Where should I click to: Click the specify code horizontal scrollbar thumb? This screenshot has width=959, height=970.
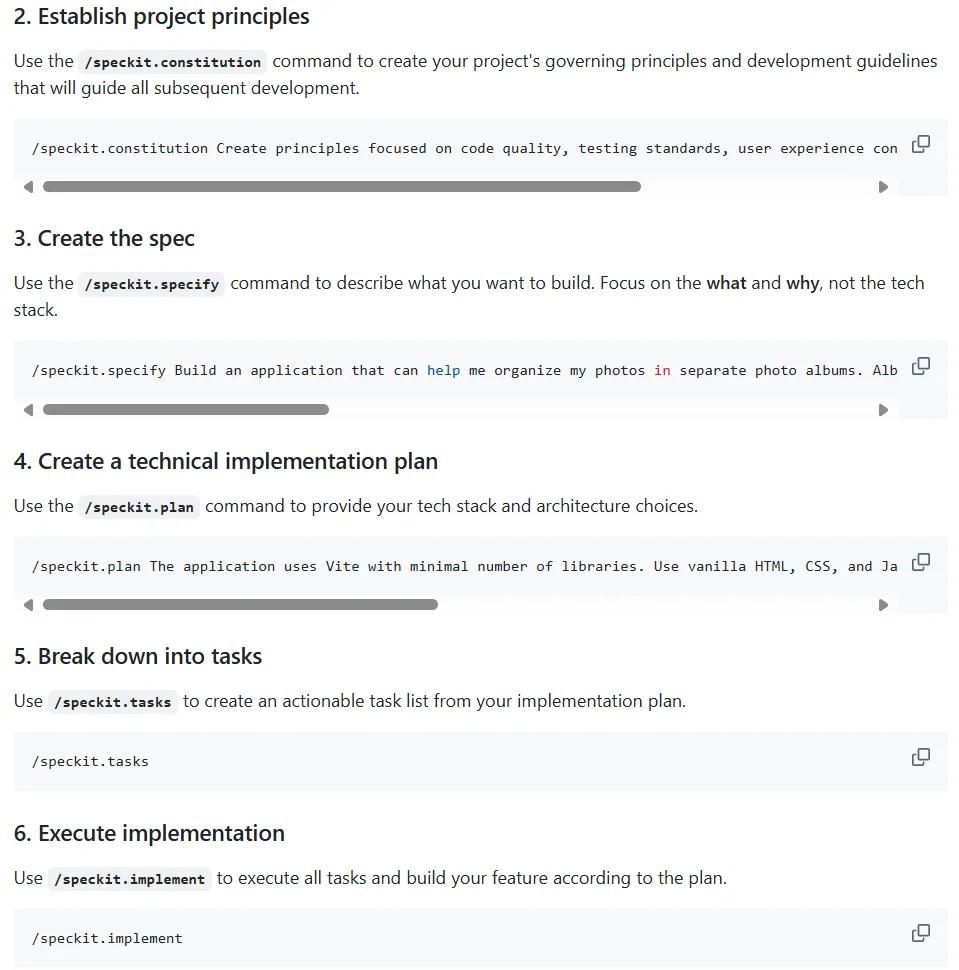(186, 410)
